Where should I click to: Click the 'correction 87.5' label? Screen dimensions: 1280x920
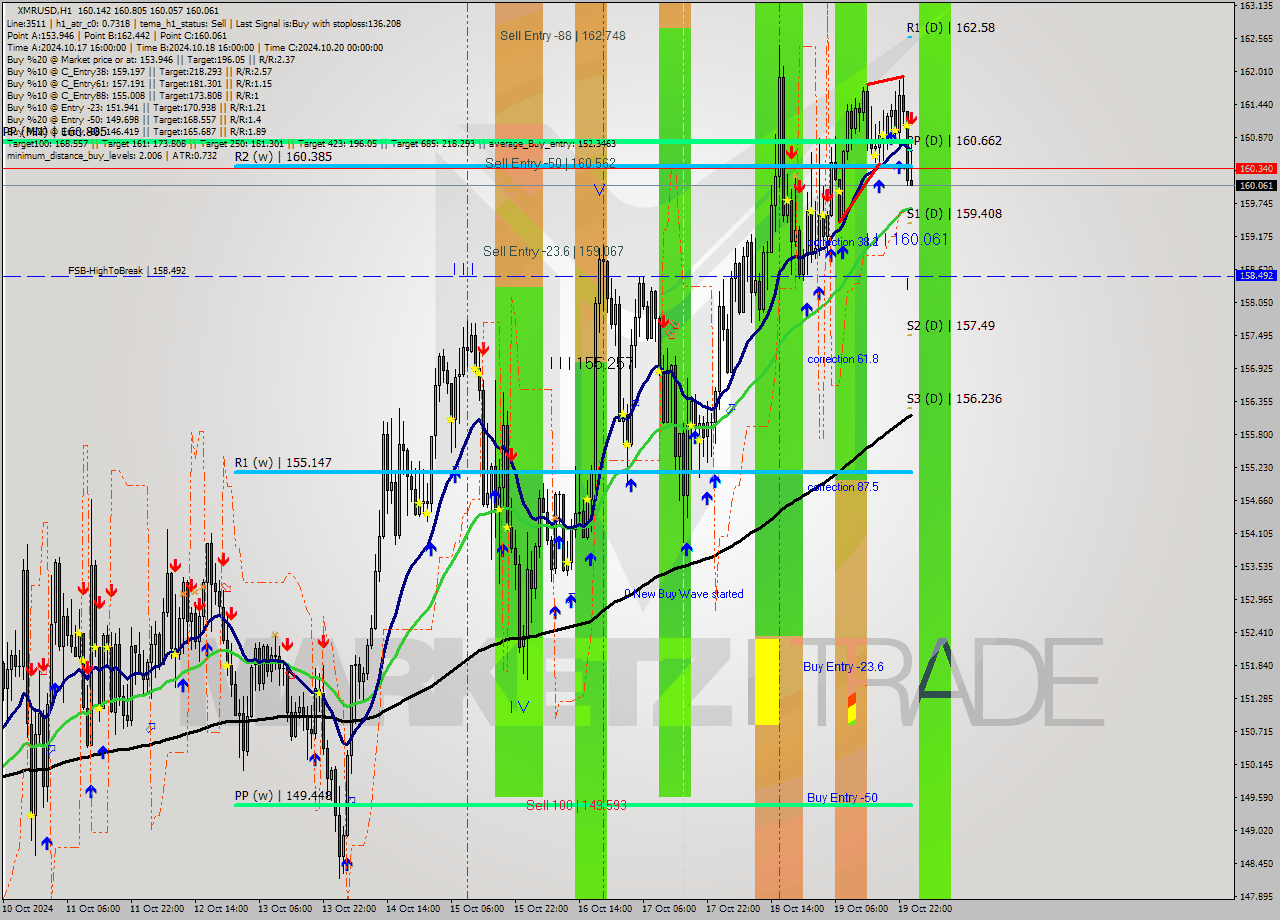pyautogui.click(x=843, y=487)
